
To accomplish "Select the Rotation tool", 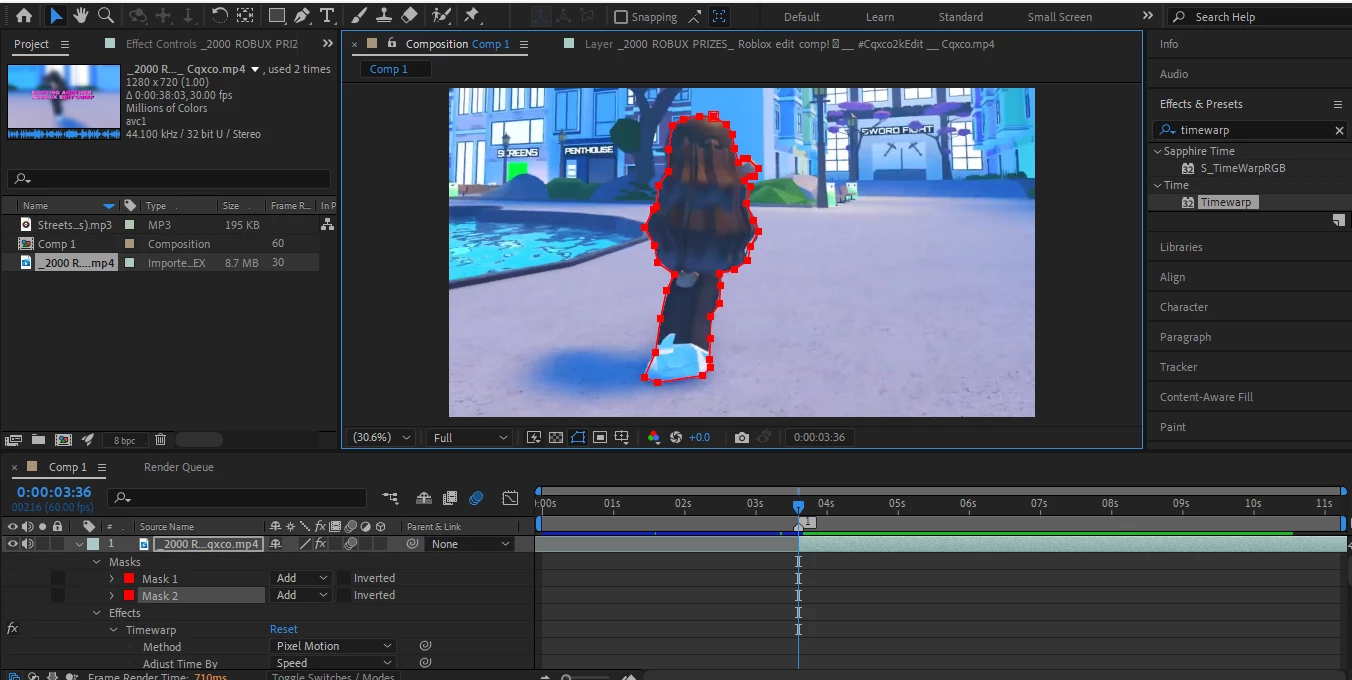I will [x=219, y=16].
